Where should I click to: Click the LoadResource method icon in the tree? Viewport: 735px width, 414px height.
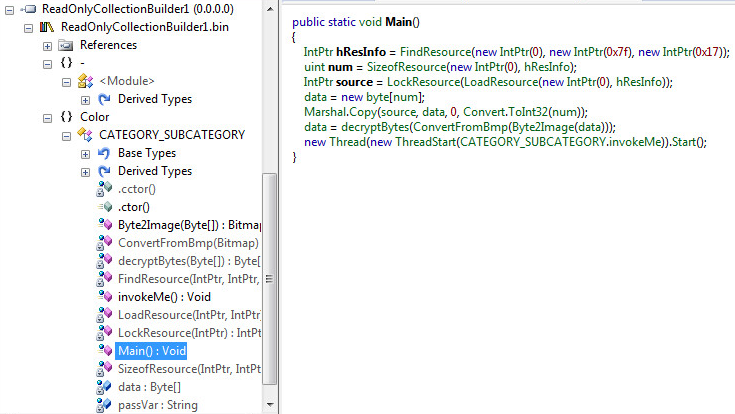tap(105, 315)
